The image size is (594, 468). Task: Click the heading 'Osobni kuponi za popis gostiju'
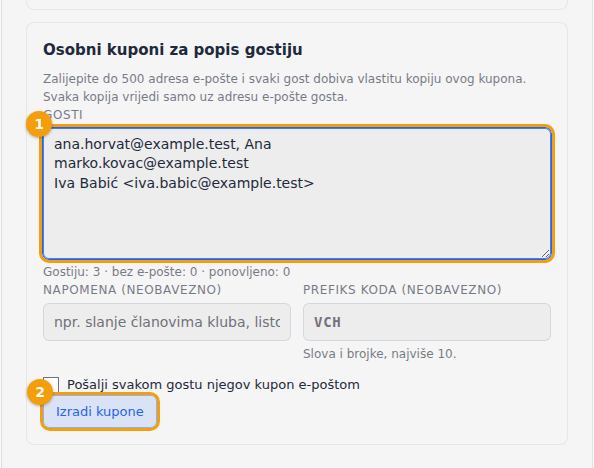173,50
